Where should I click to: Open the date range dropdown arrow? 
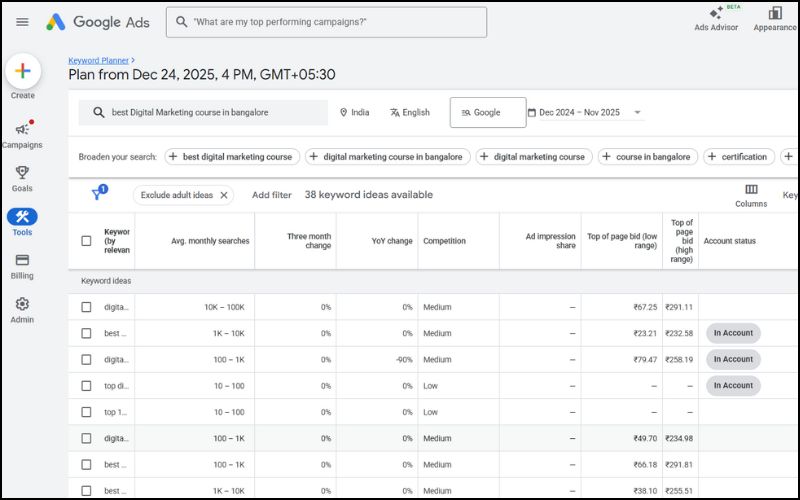coord(637,112)
